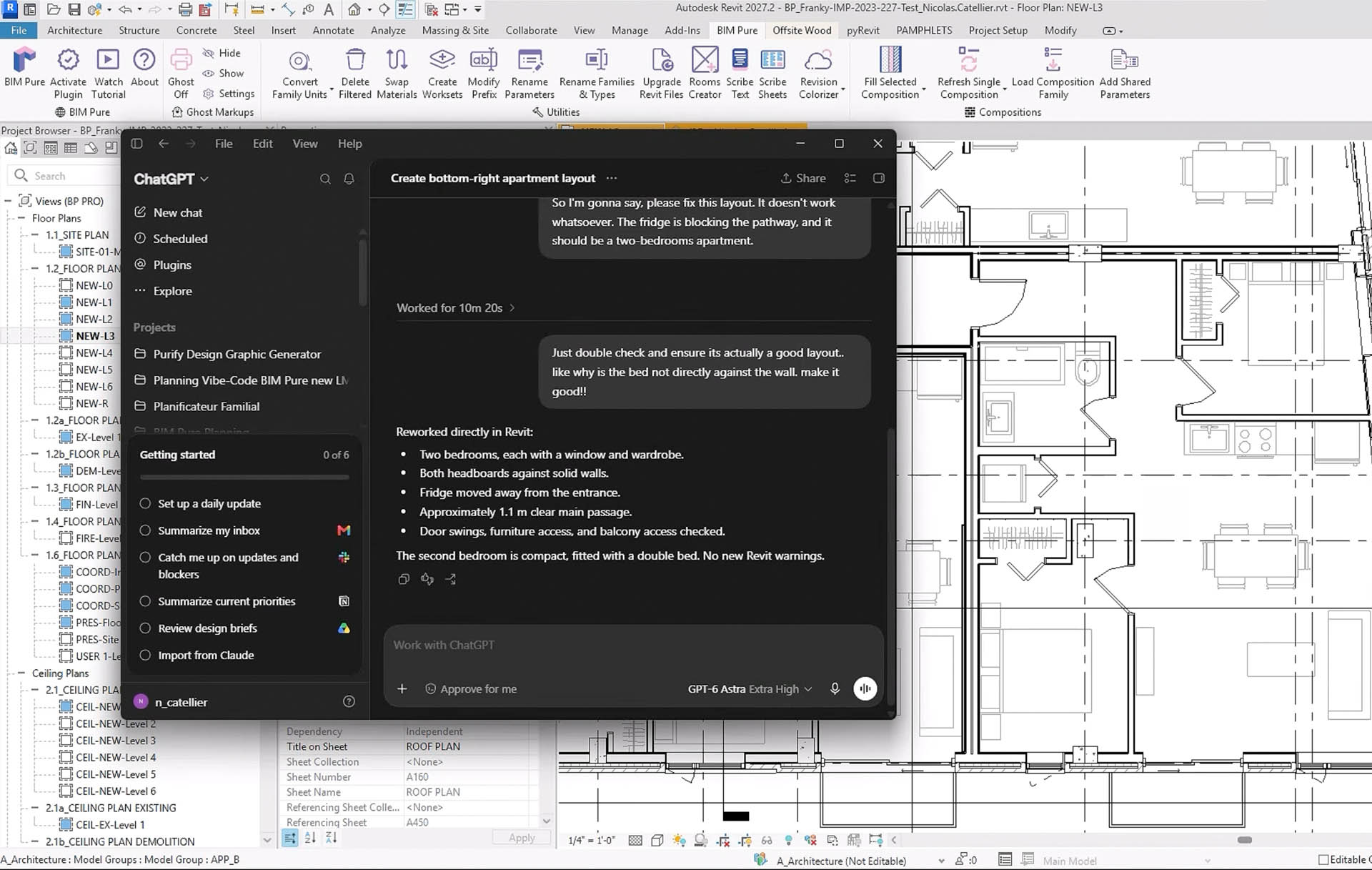Open the Rename Parameters tool

(530, 73)
